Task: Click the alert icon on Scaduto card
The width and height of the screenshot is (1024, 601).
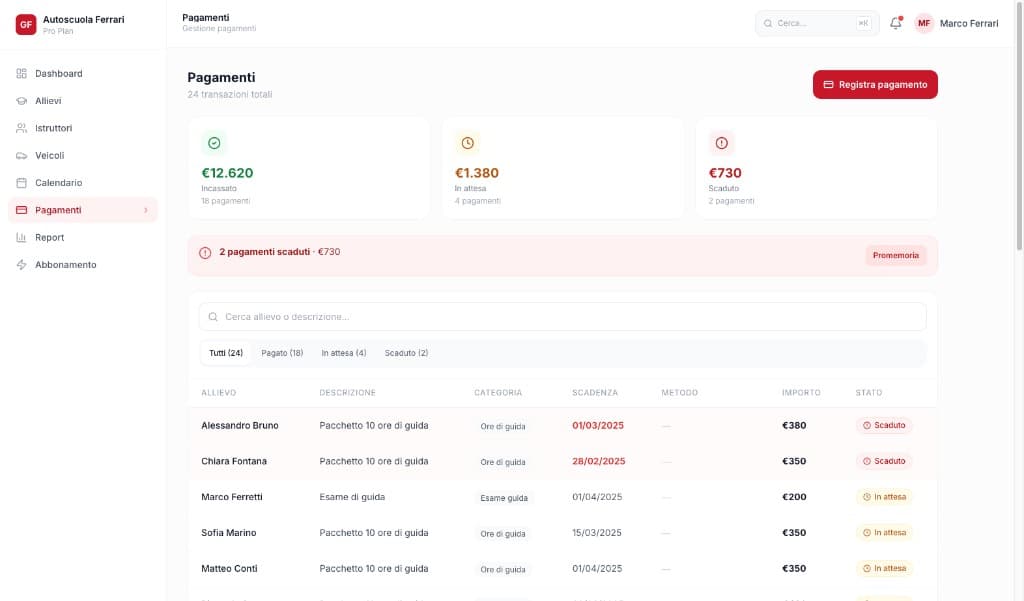Action: pyautogui.click(x=721, y=142)
